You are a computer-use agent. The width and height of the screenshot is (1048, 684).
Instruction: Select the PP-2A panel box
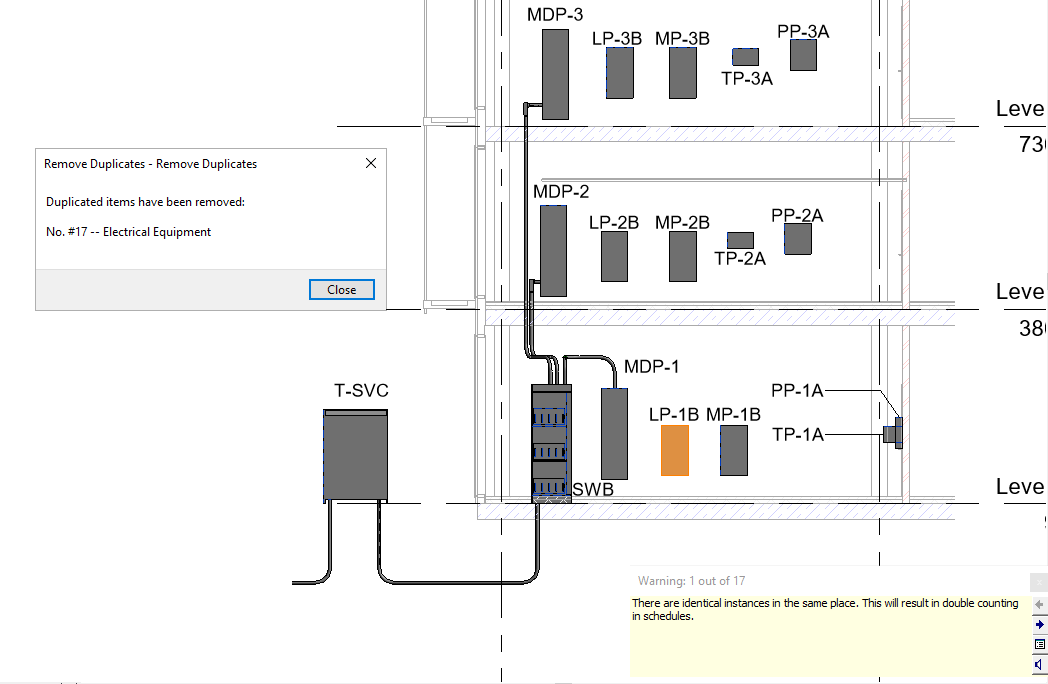pos(797,239)
